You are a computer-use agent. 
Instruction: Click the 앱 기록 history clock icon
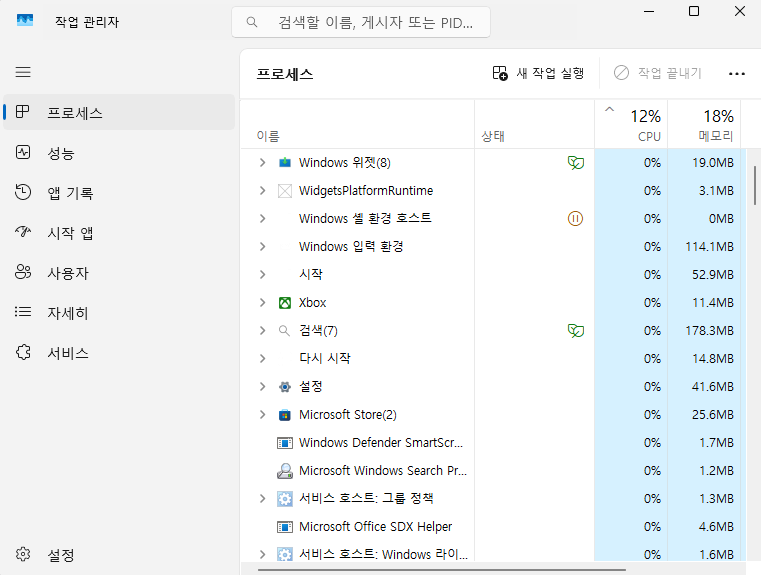23,192
